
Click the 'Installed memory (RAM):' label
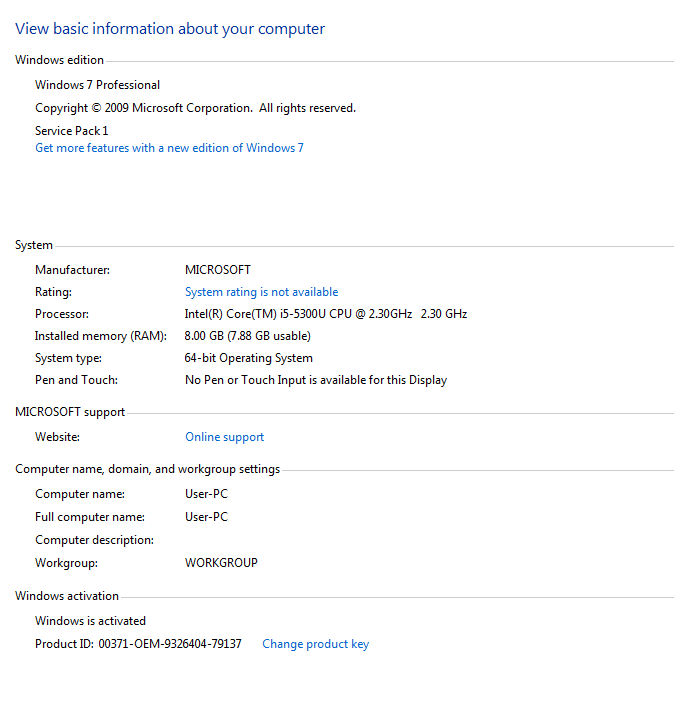click(x=101, y=336)
